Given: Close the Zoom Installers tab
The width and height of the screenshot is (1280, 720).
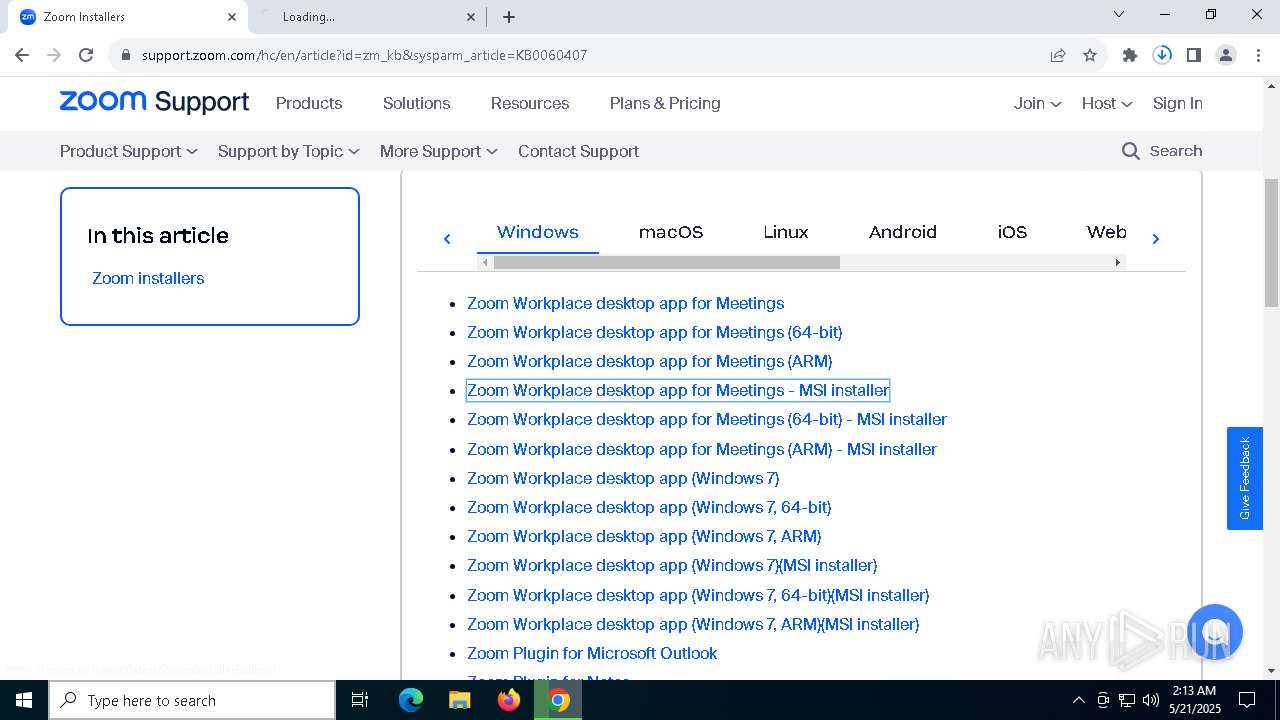Looking at the screenshot, I should [232, 16].
